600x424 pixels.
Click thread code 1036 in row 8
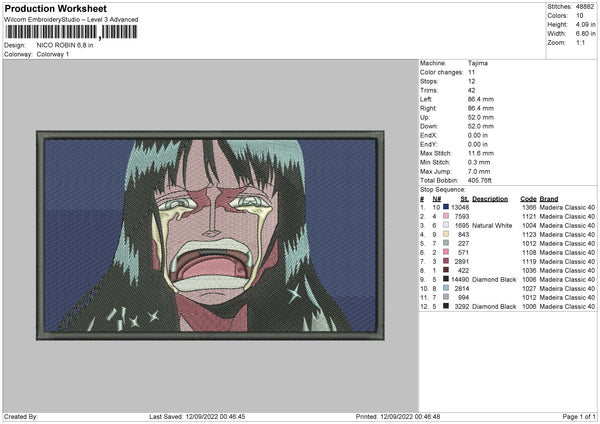coord(529,271)
